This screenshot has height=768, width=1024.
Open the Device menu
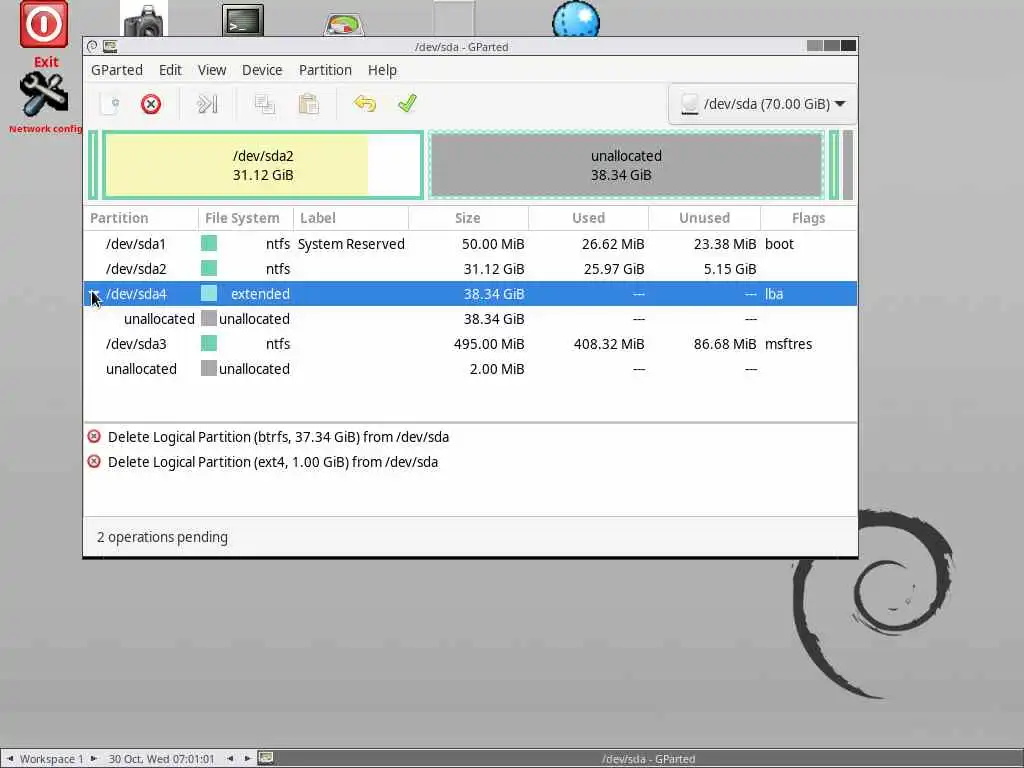coord(262,70)
